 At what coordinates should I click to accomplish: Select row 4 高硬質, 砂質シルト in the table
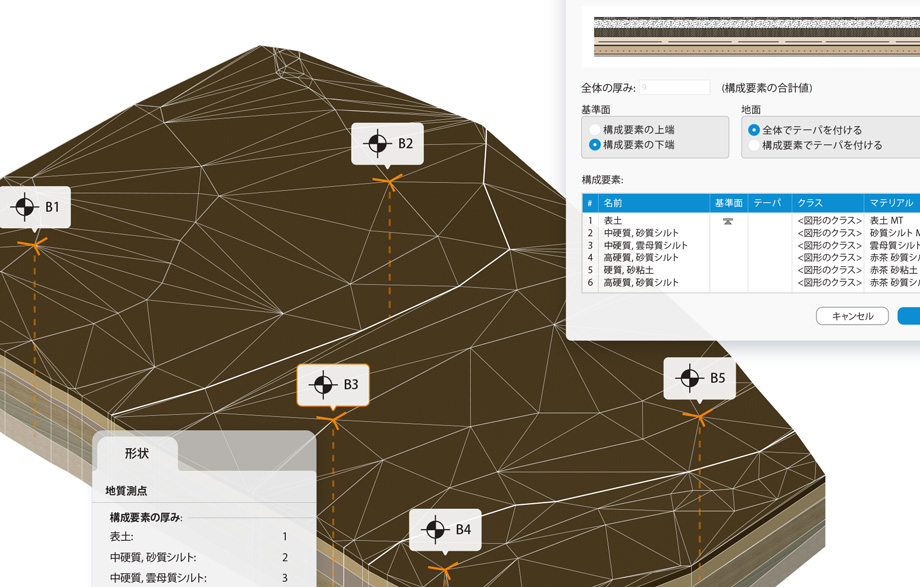coord(751,258)
